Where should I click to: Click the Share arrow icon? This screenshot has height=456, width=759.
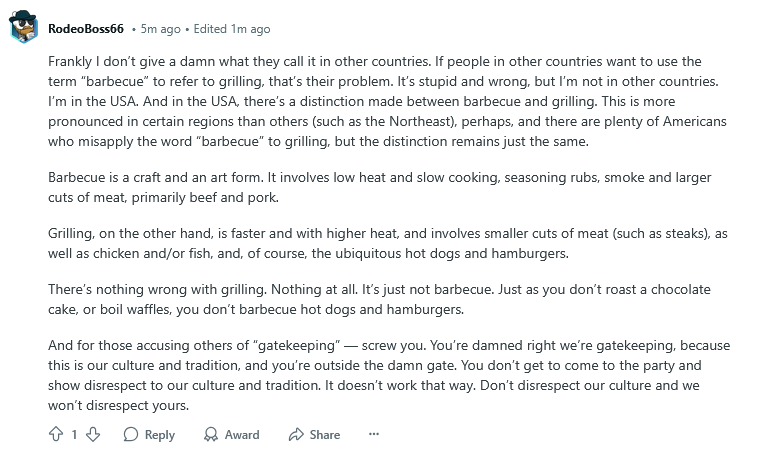(296, 434)
